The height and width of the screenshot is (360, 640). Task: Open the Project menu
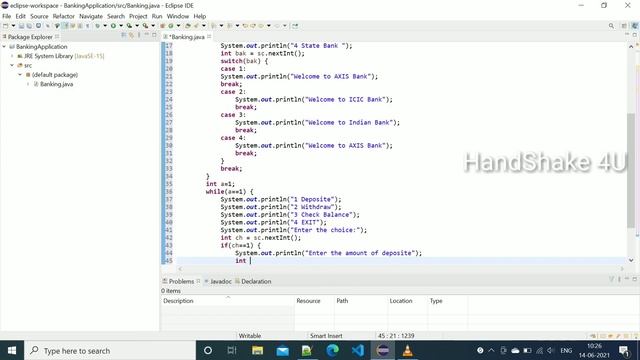click(138, 16)
